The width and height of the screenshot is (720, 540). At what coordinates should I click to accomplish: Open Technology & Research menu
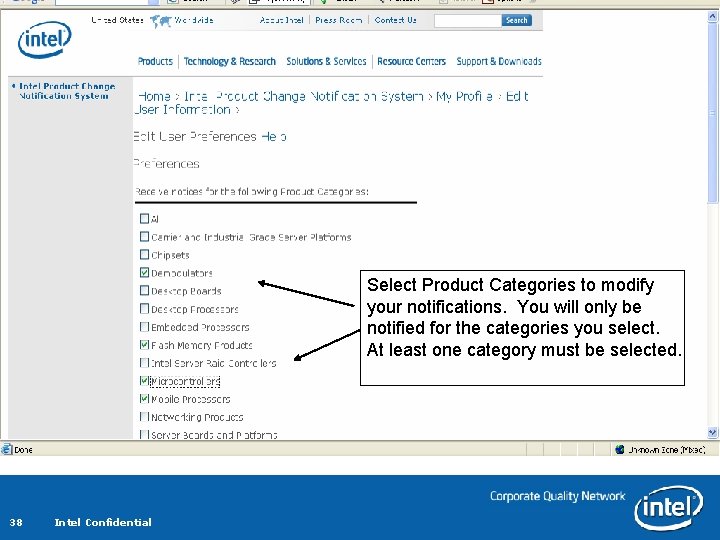230,61
